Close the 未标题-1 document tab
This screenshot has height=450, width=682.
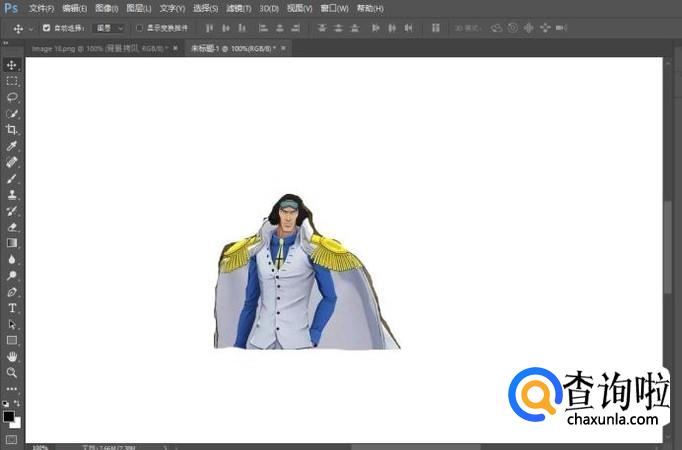click(283, 47)
